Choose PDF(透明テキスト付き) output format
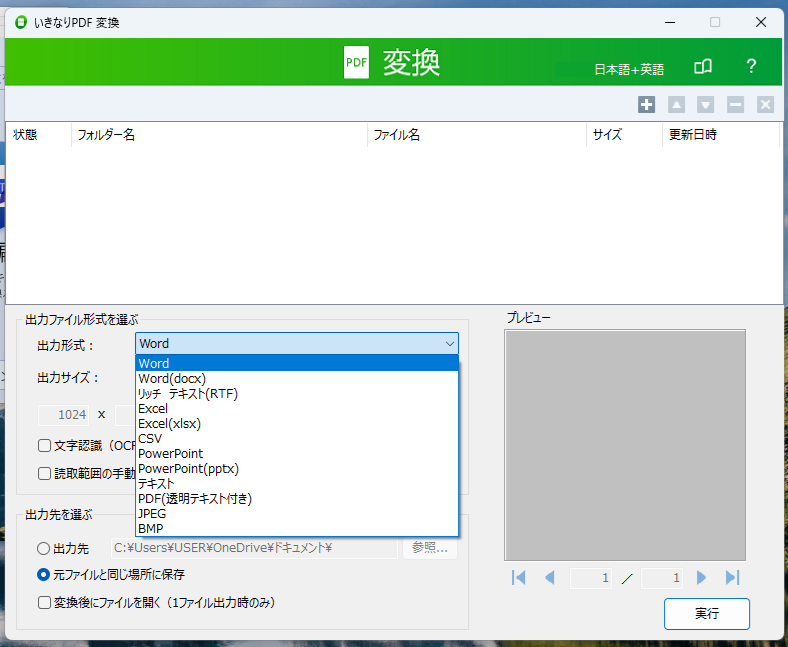788x647 pixels. click(297, 499)
